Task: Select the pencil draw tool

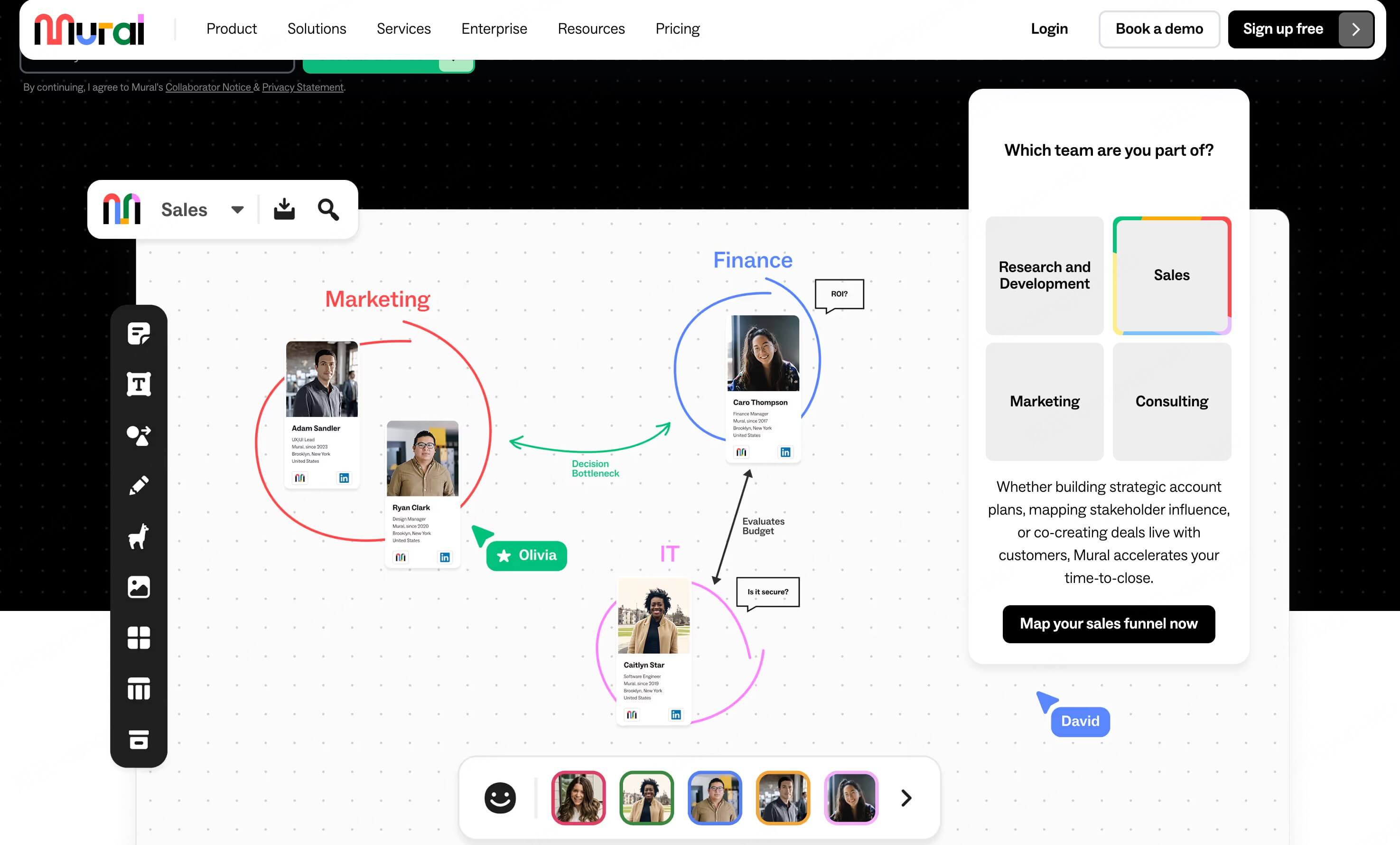Action: coord(139,485)
